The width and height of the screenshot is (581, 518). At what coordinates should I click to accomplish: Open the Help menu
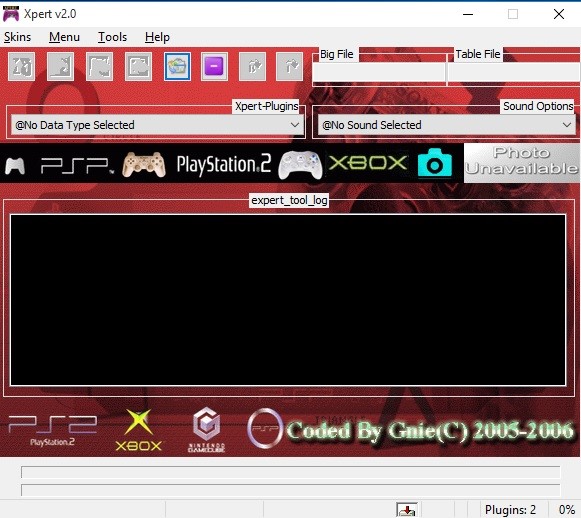157,37
